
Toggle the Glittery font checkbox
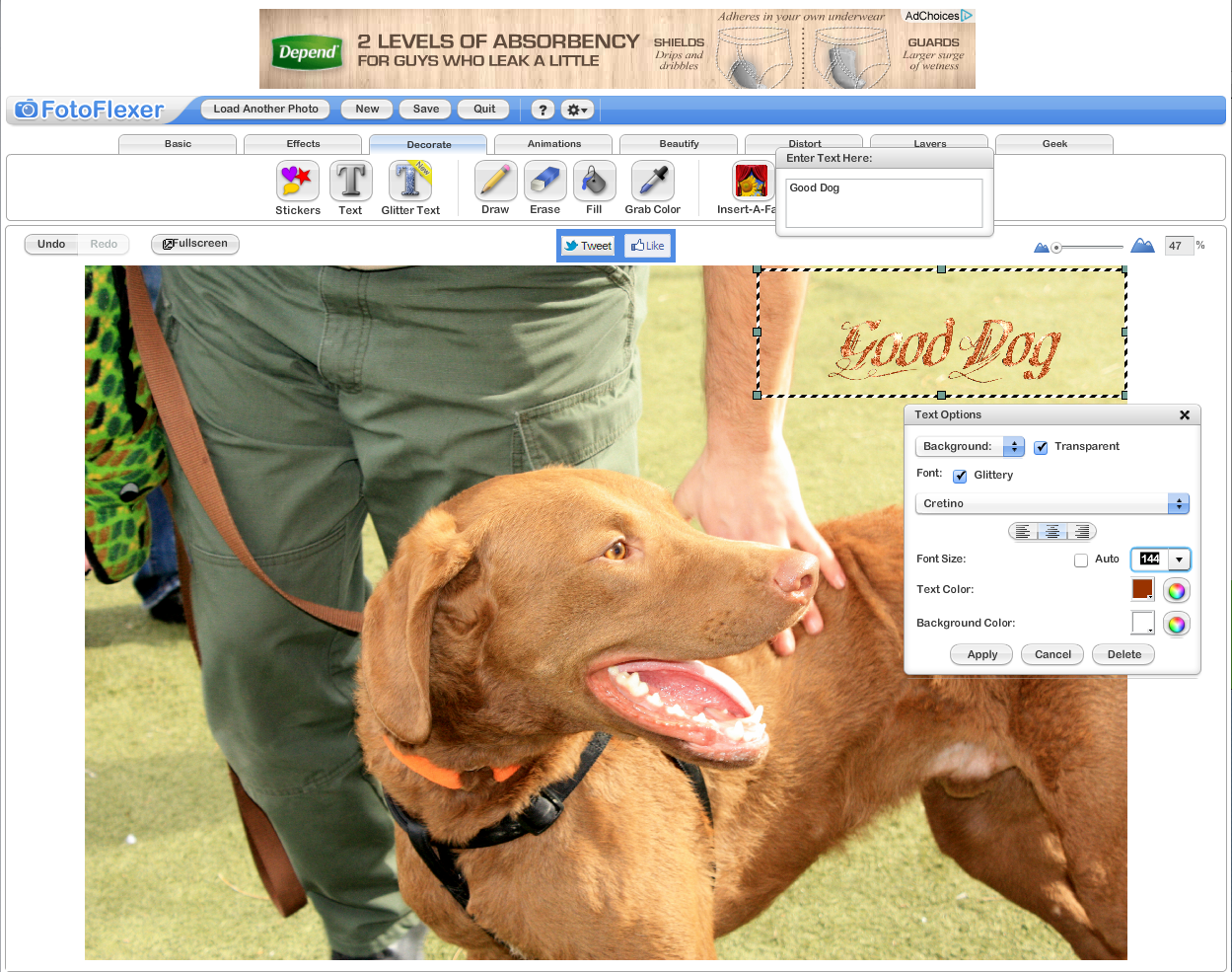(960, 476)
